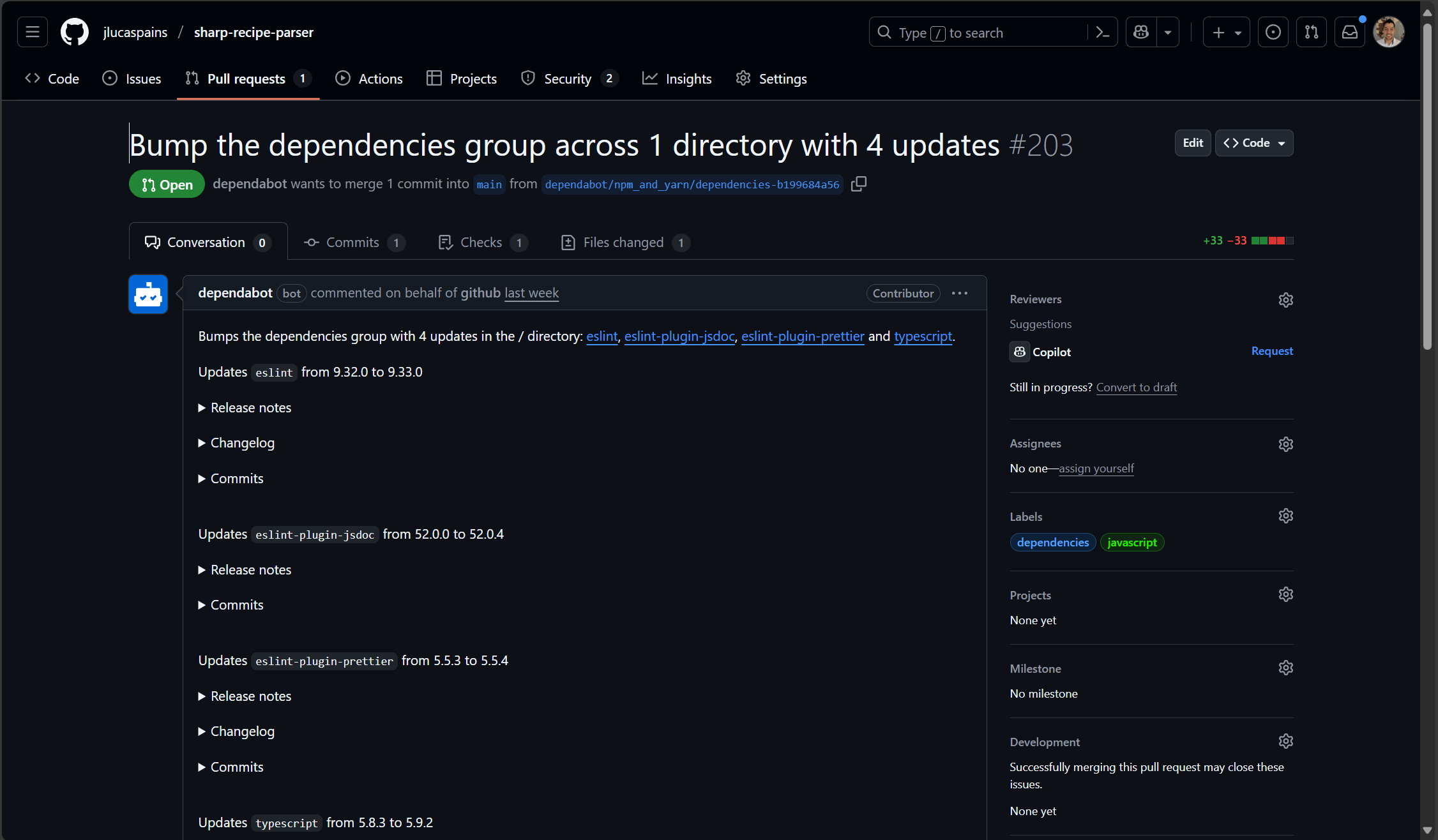Screen dimensions: 1438x840
Task: Click the main base branch link
Action: tap(489, 184)
